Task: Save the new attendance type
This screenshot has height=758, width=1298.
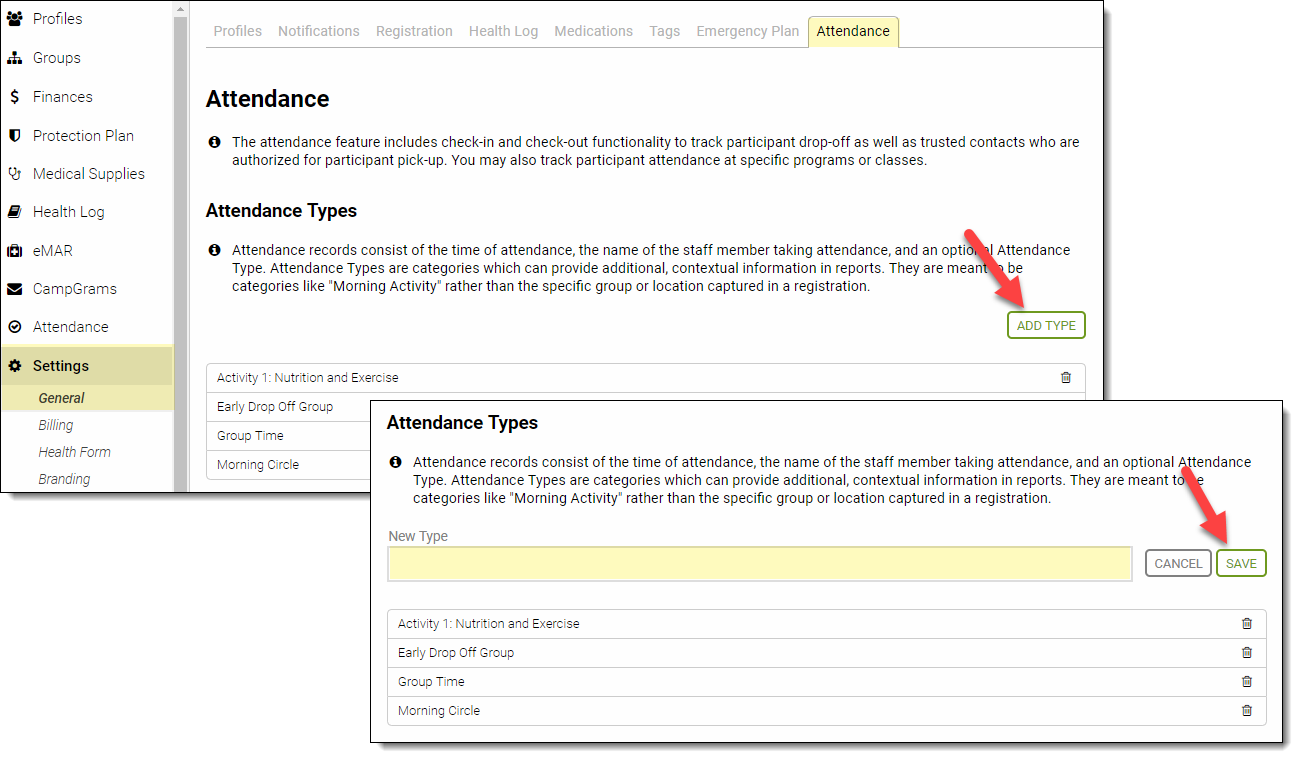Action: 1241,563
